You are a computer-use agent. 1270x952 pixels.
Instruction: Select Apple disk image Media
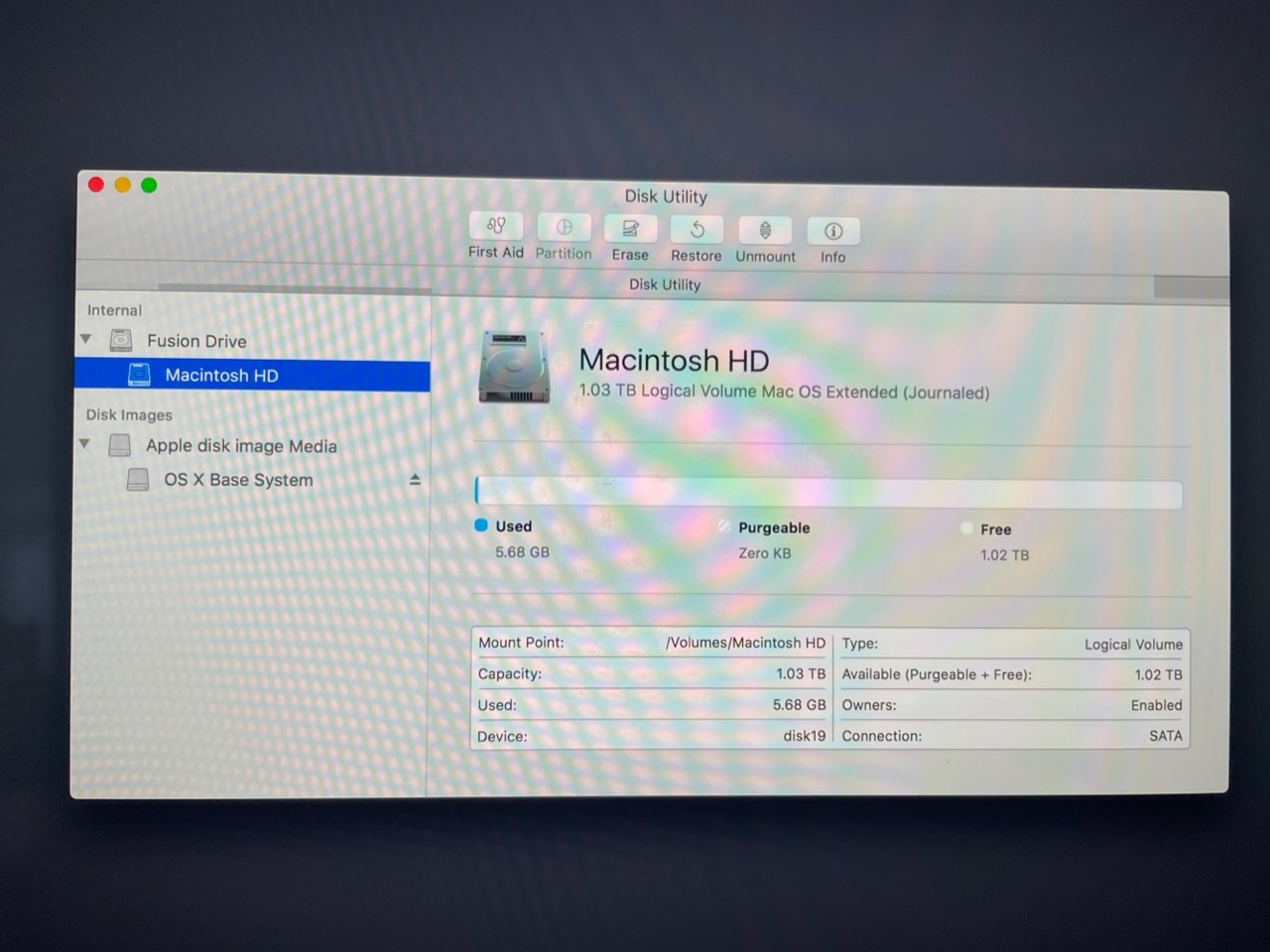pos(241,446)
